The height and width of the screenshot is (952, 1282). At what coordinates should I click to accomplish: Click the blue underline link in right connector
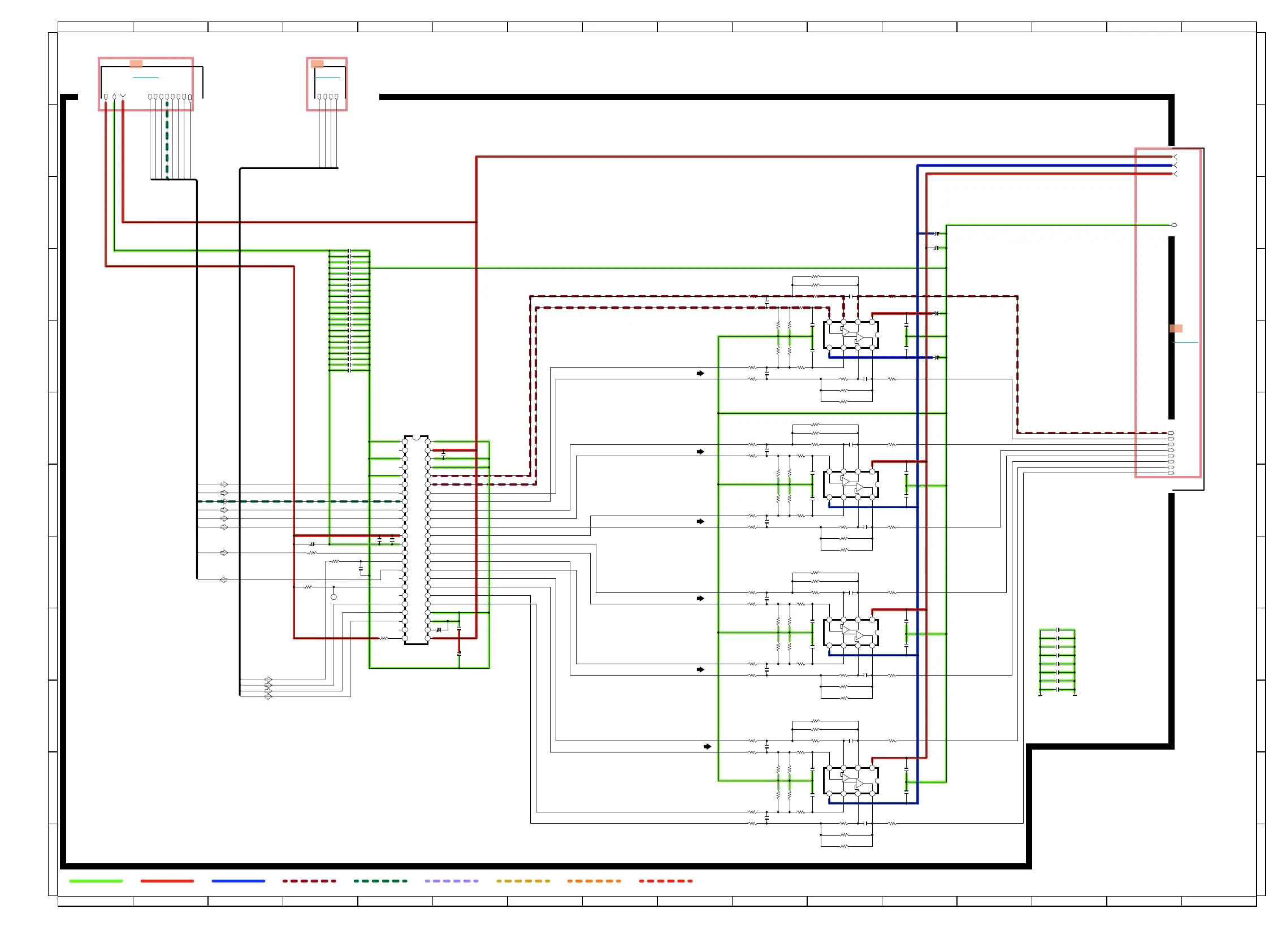[1185, 343]
